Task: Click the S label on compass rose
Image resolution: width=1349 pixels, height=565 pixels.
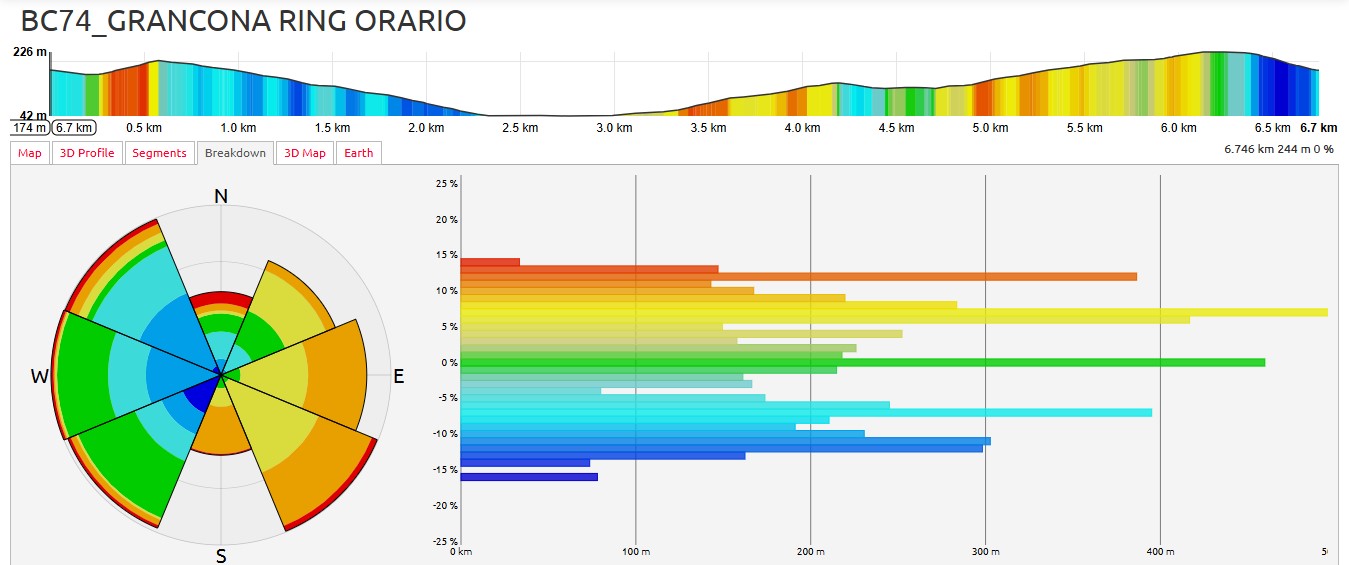Action: click(221, 556)
